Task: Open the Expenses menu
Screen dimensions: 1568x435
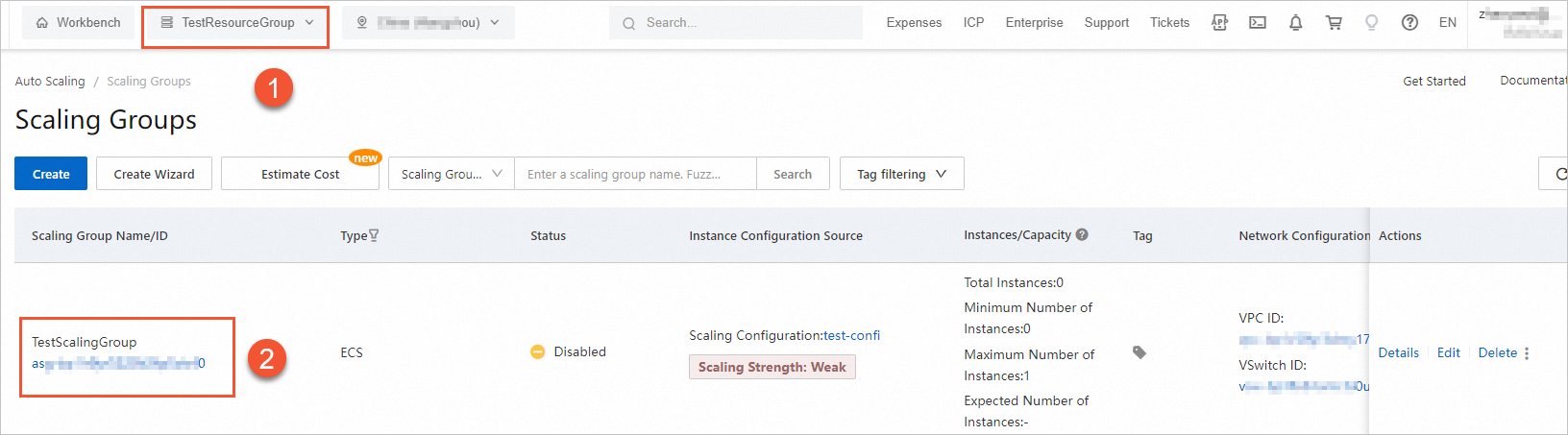Action: (x=914, y=23)
